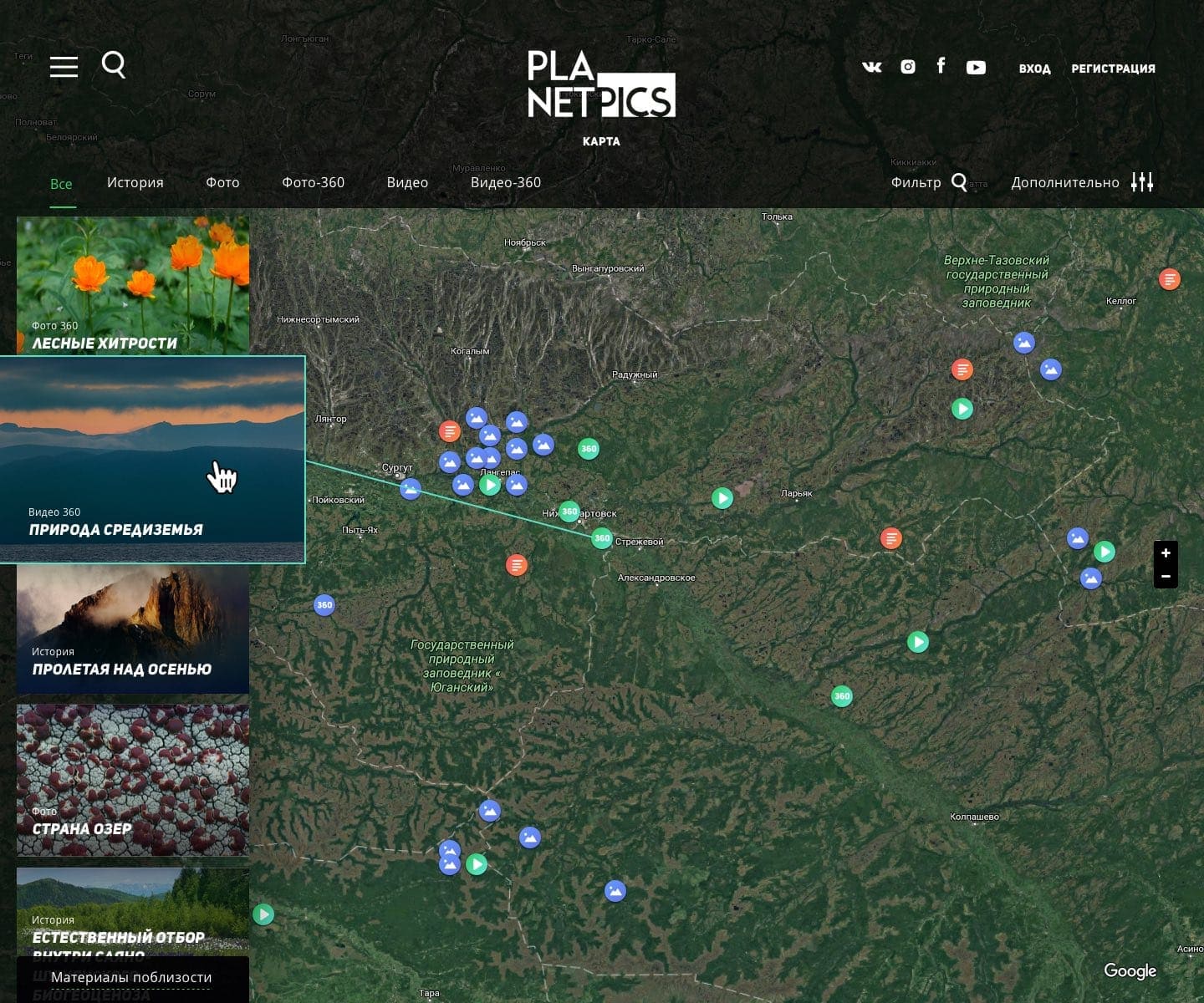Open the hamburger menu
The width and height of the screenshot is (1204, 1003).
point(64,67)
